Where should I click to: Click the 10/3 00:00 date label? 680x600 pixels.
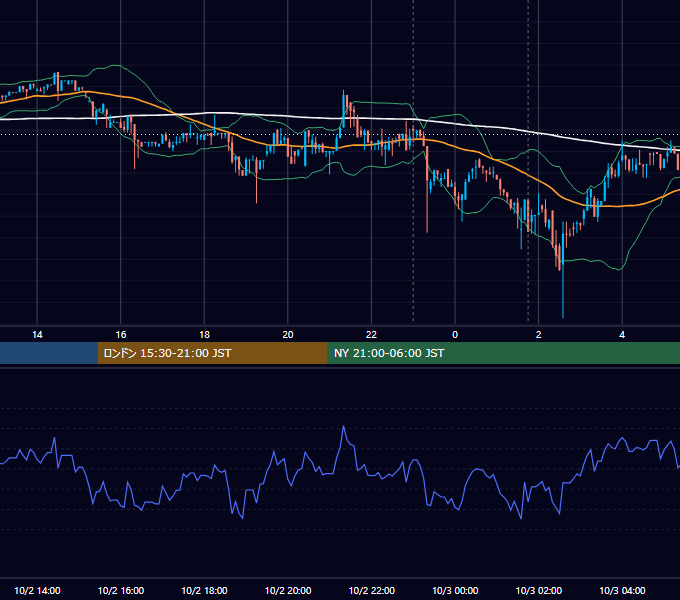(455, 590)
